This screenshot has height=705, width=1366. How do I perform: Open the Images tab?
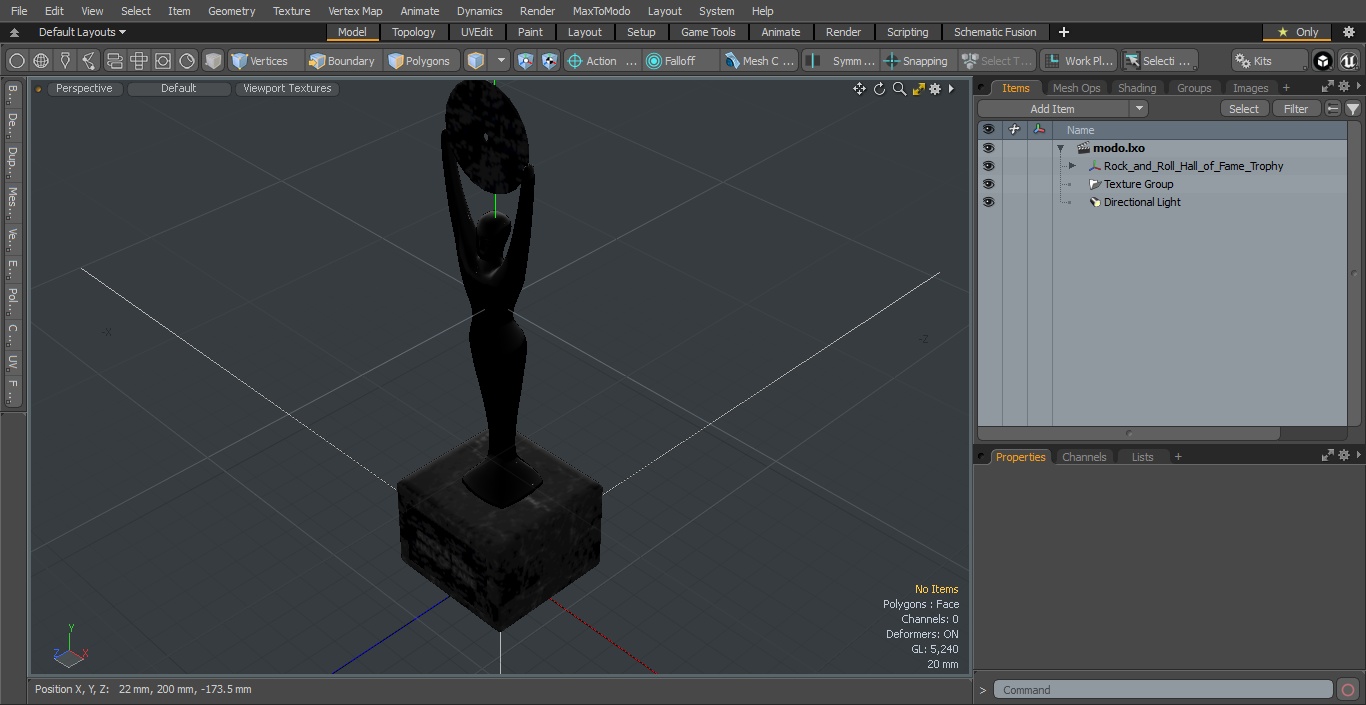1250,88
